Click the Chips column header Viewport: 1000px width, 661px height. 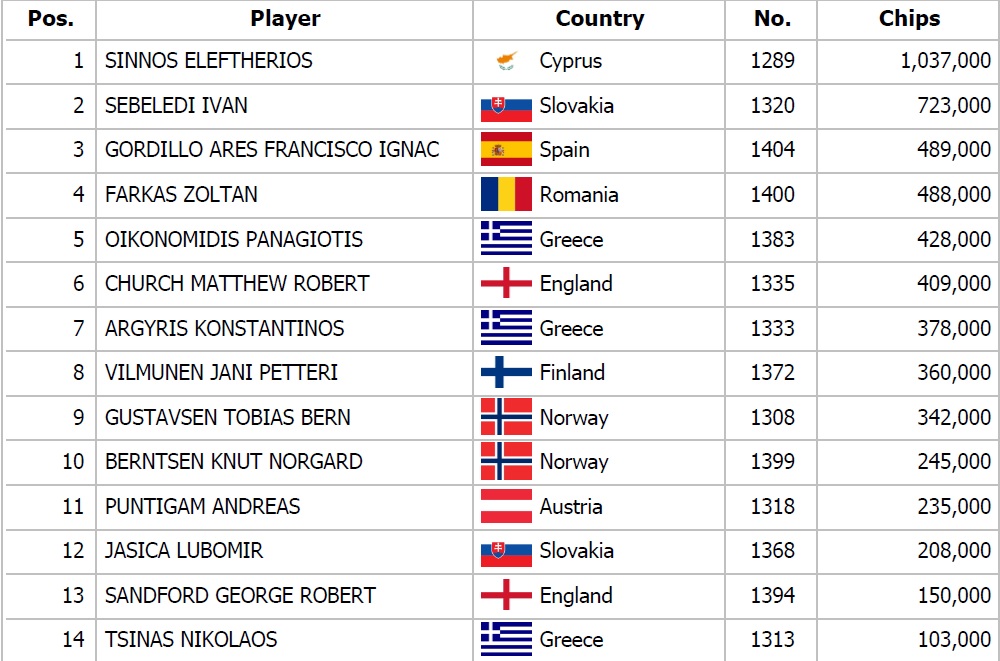point(909,19)
